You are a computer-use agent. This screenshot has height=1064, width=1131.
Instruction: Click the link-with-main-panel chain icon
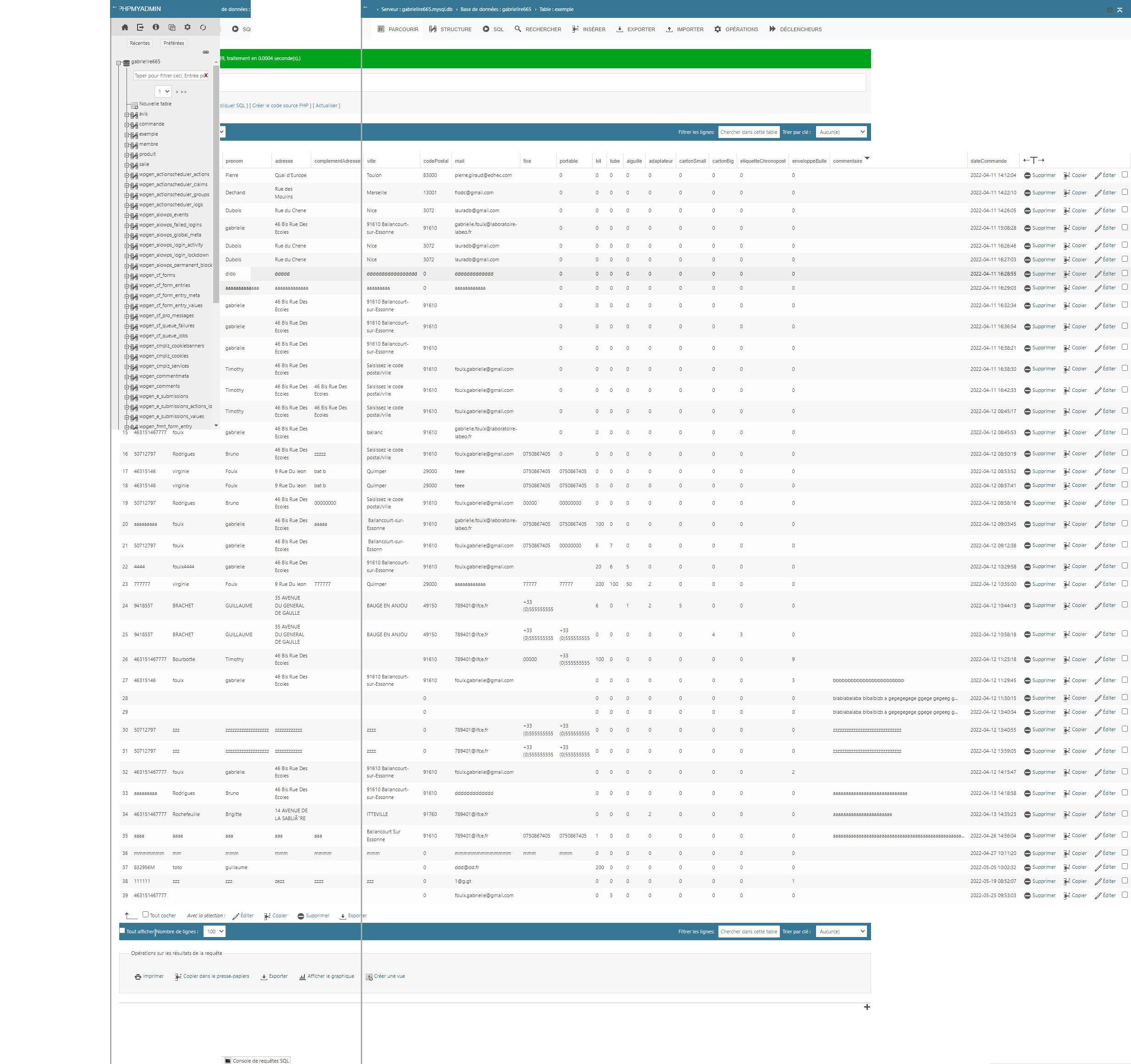click(206, 52)
